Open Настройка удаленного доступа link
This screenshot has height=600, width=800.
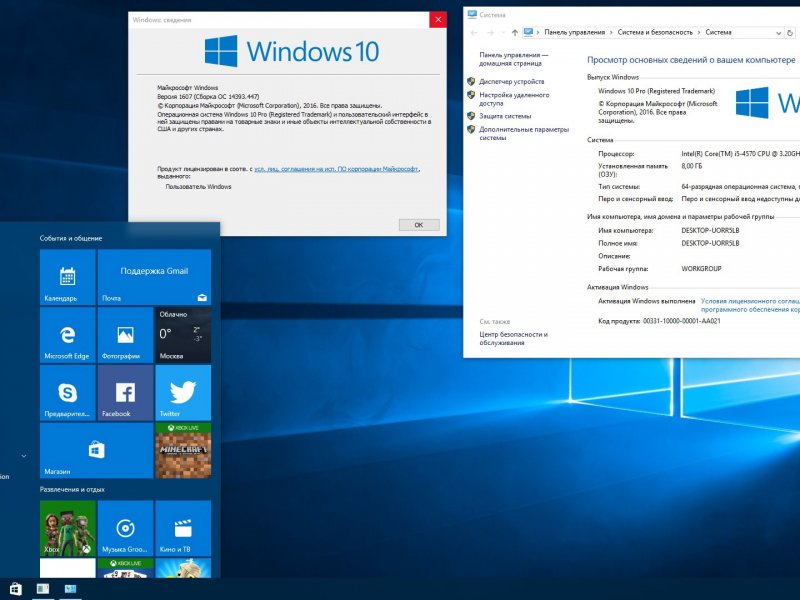coord(514,99)
